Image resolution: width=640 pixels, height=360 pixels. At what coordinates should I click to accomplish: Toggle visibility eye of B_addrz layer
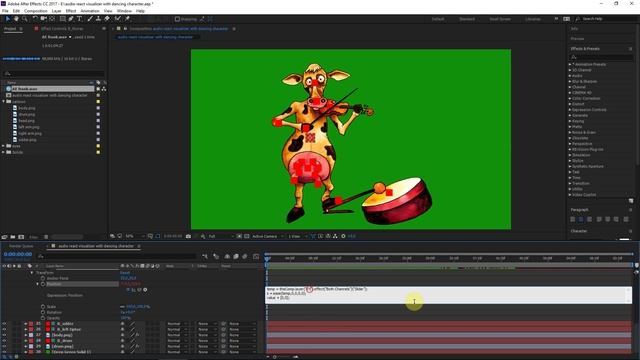[4, 324]
